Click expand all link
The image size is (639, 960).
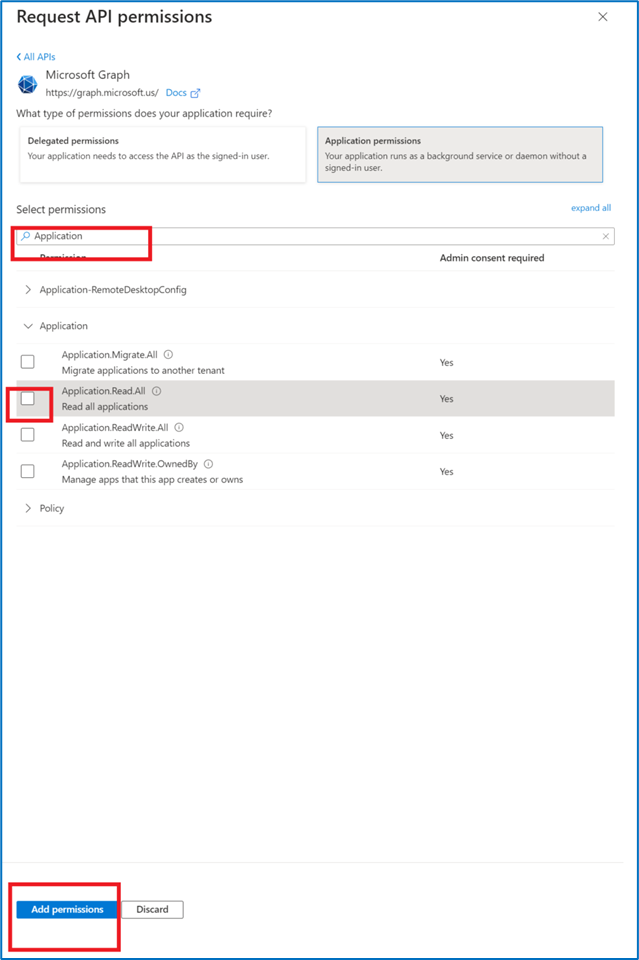click(591, 208)
